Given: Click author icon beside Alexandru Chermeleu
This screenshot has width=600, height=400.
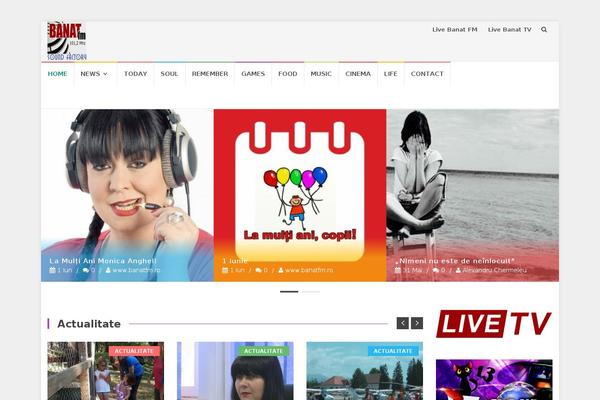Looking at the screenshot, I should coord(458,270).
